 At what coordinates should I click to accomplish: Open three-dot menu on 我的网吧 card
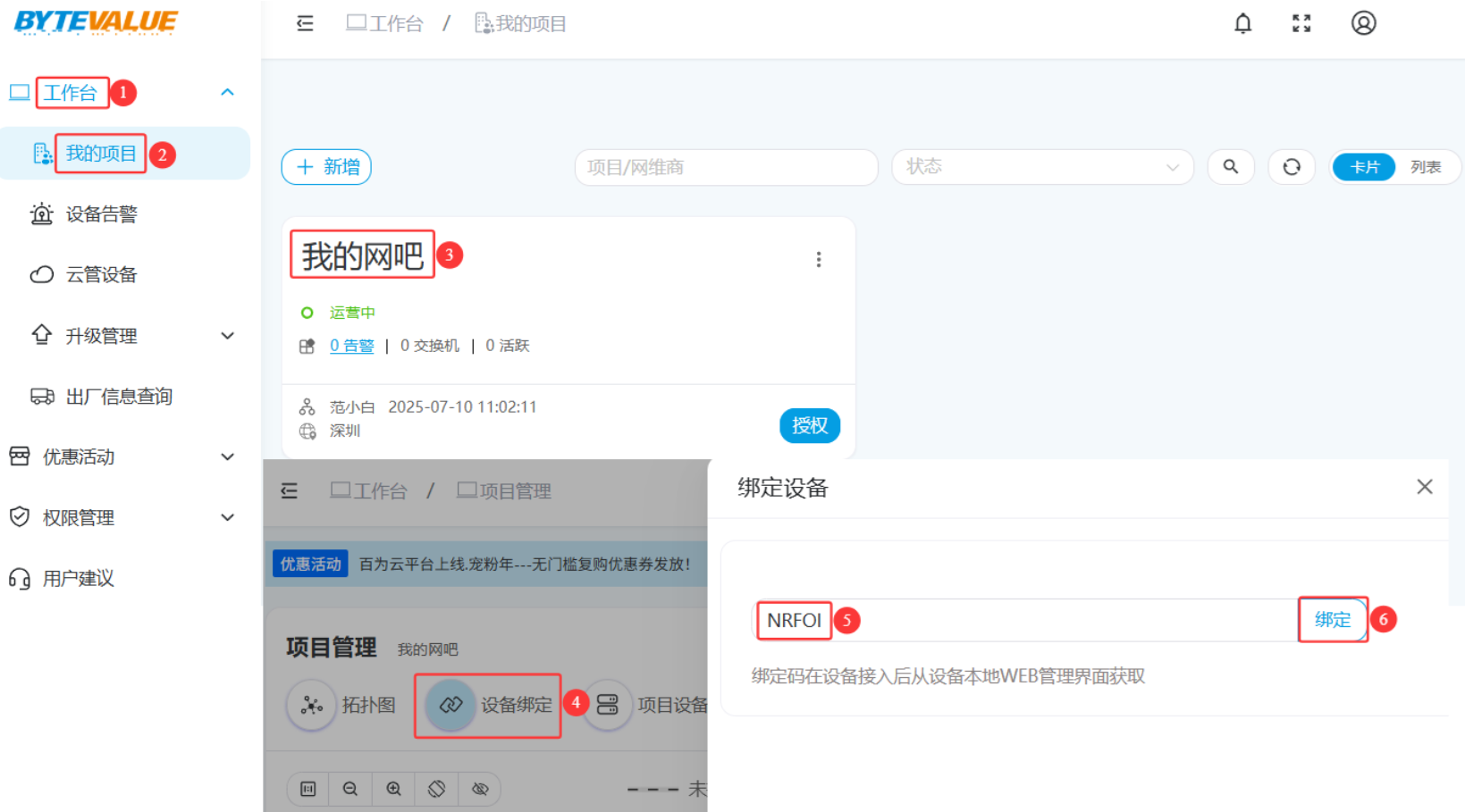818,259
